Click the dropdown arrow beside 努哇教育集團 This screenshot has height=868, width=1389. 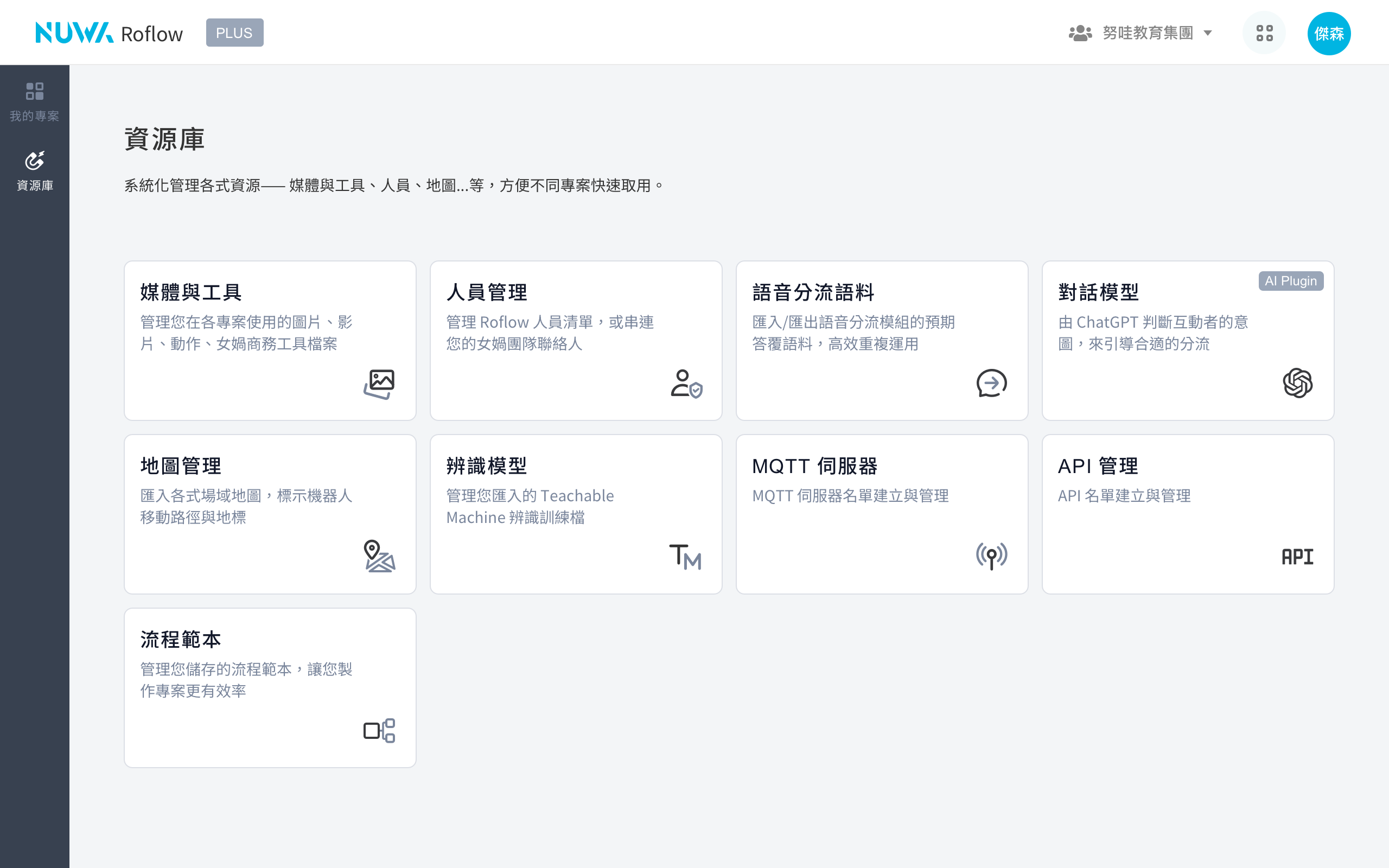point(1208,33)
